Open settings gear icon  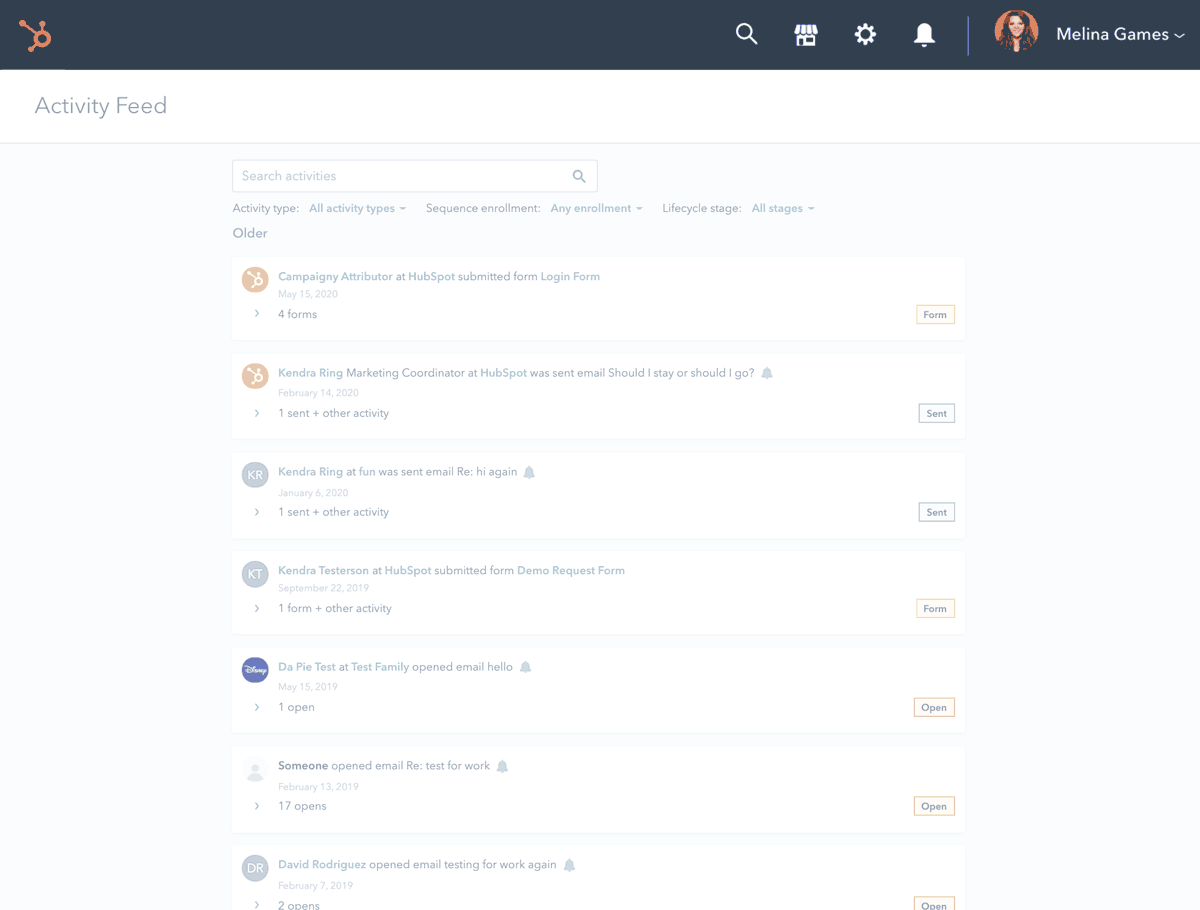tap(865, 35)
